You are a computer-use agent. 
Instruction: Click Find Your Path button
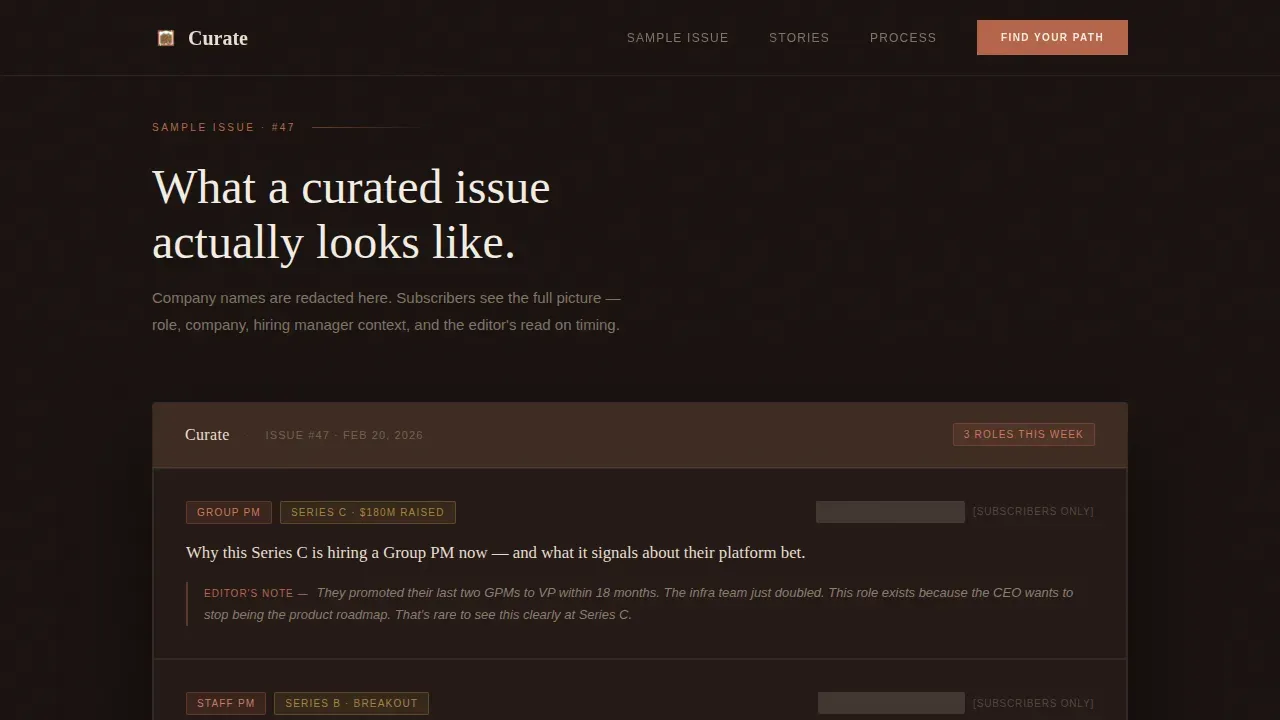pyautogui.click(x=1052, y=37)
